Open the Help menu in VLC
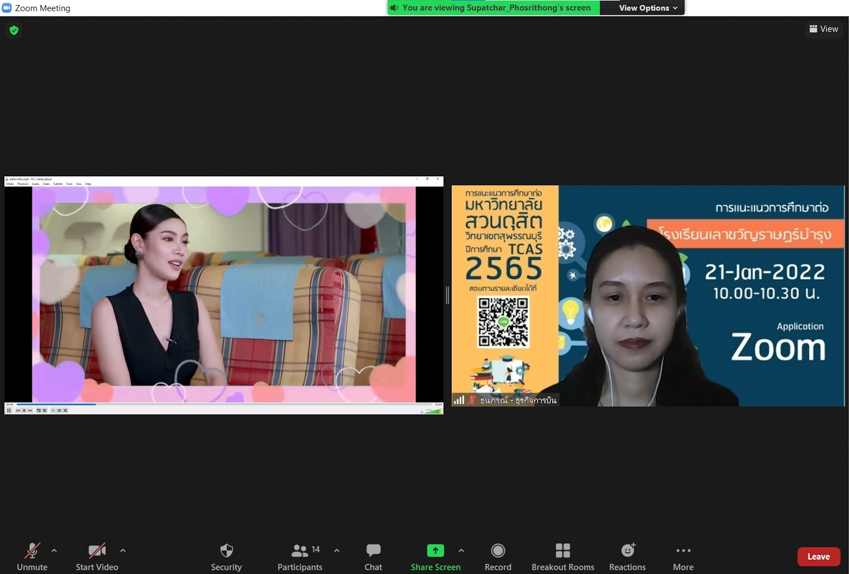850x574 pixels. pyautogui.click(x=88, y=184)
